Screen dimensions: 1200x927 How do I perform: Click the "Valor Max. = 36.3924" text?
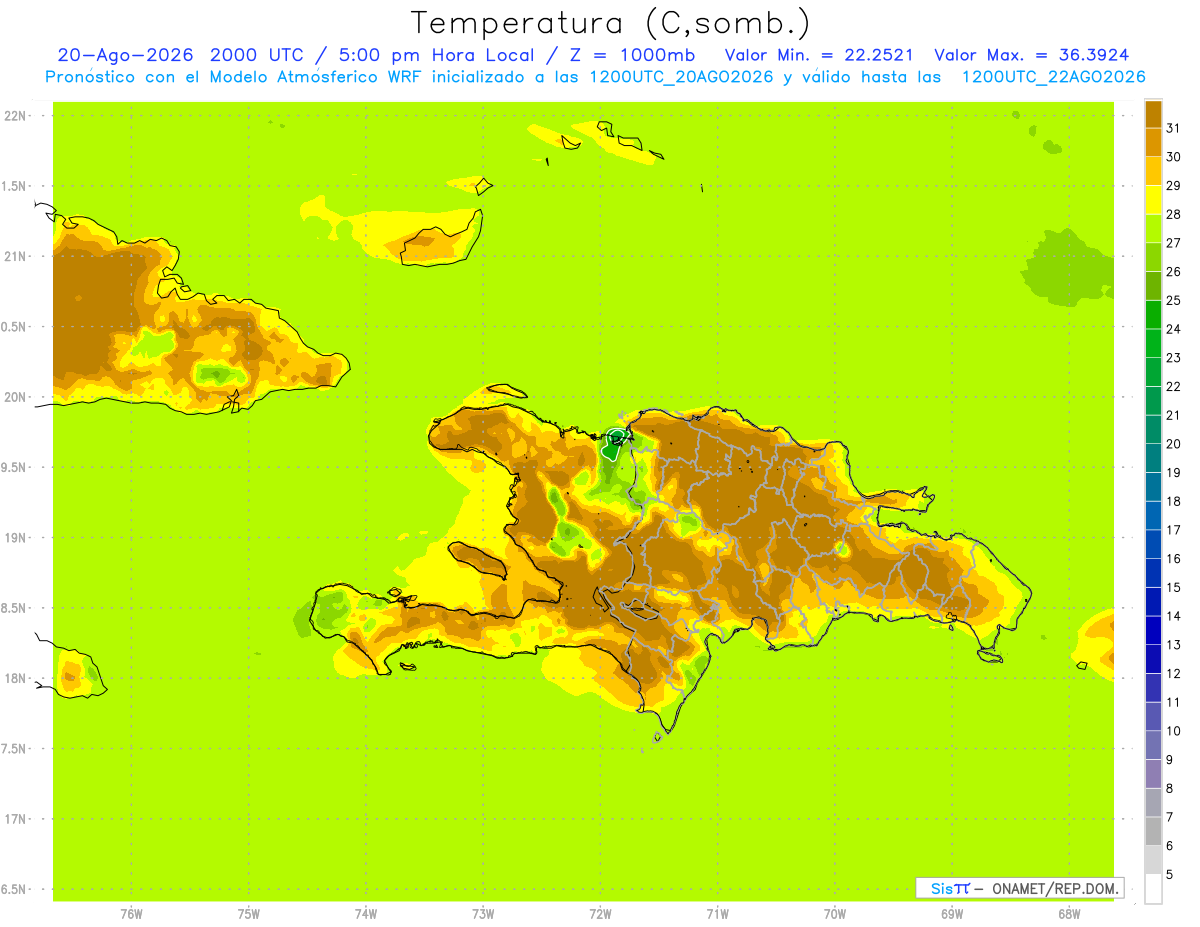tap(1032, 55)
